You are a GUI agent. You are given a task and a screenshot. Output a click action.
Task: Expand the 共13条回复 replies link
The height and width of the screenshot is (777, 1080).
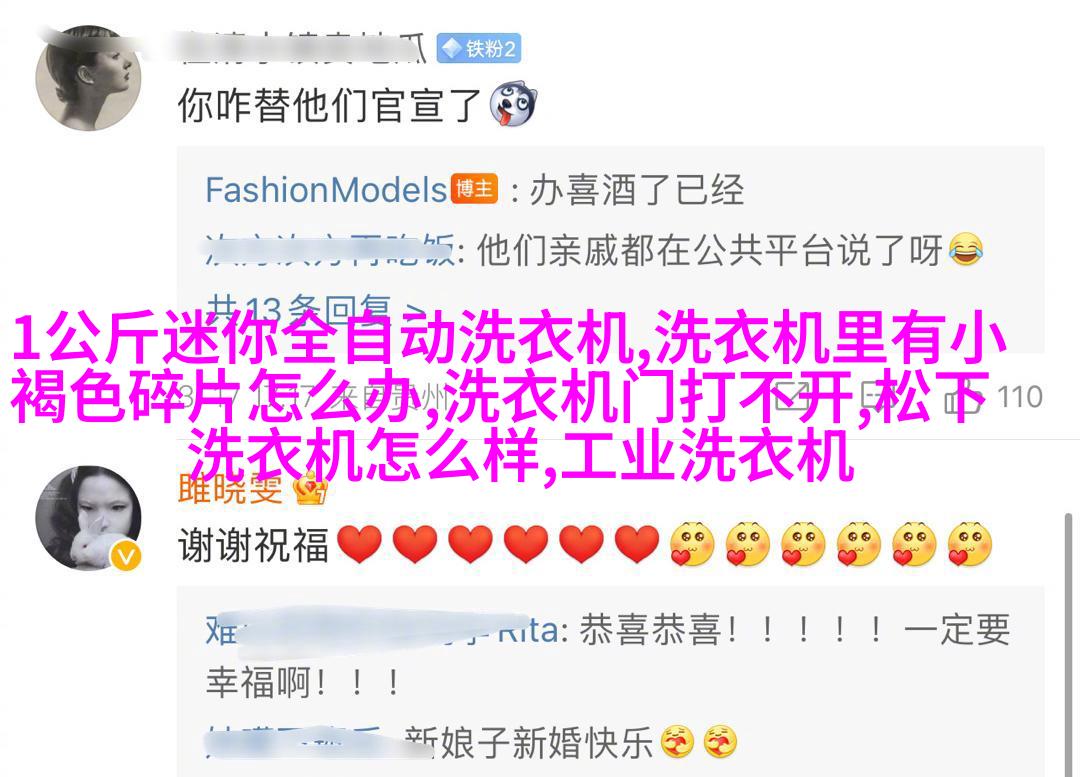tap(315, 311)
